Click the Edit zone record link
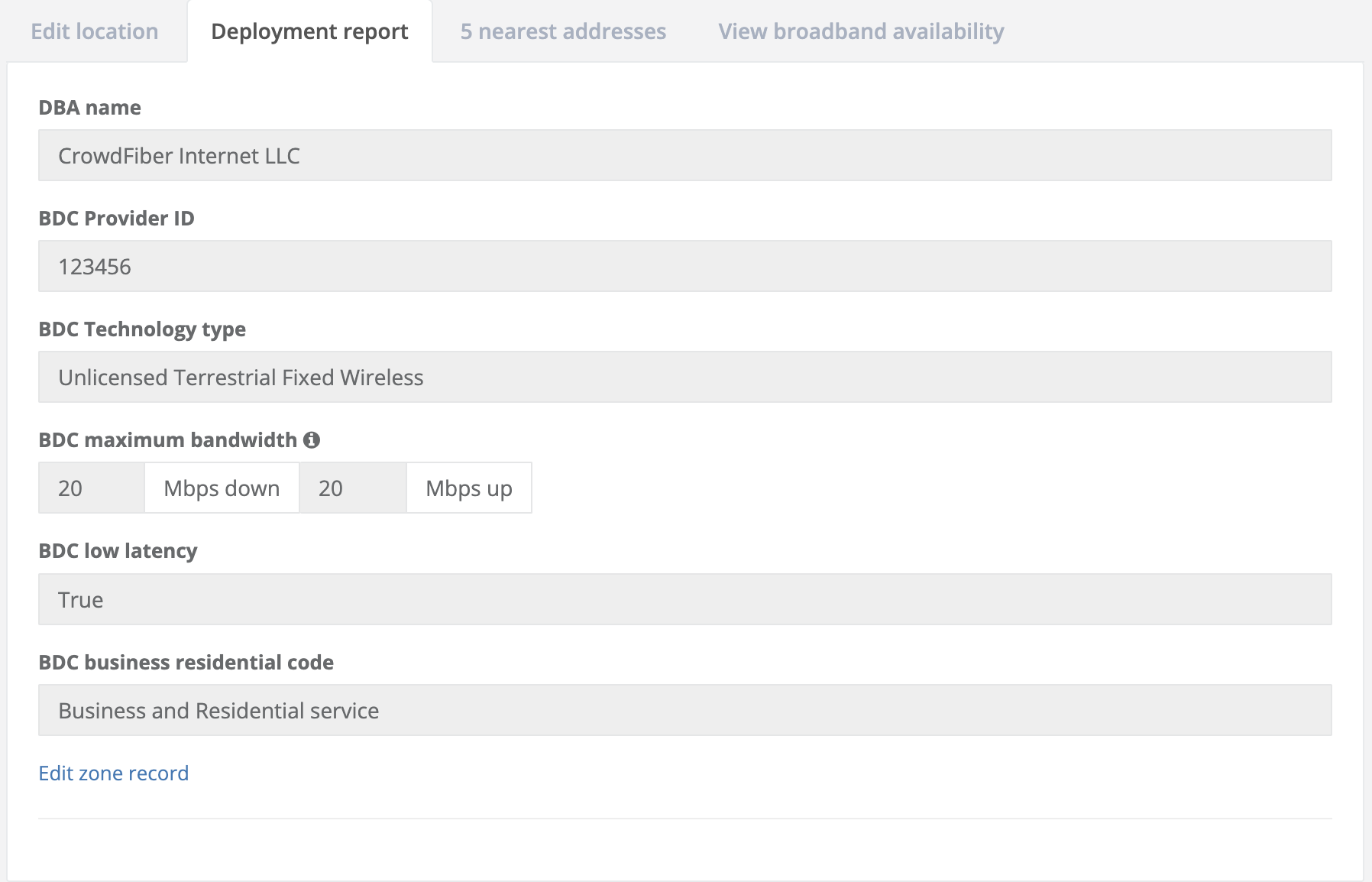The image size is (1372, 882). [x=113, y=773]
